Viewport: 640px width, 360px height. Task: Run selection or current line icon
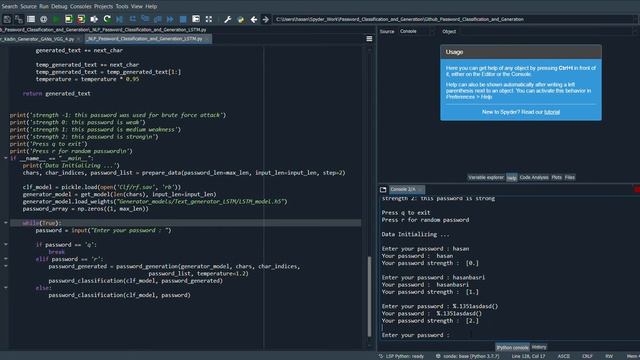[x=94, y=19]
